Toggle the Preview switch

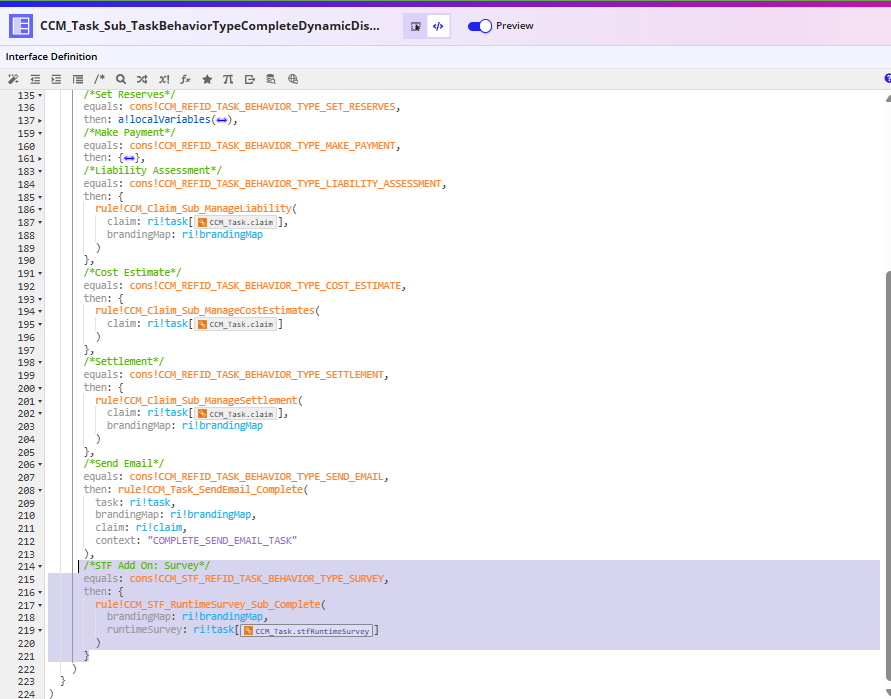click(480, 26)
